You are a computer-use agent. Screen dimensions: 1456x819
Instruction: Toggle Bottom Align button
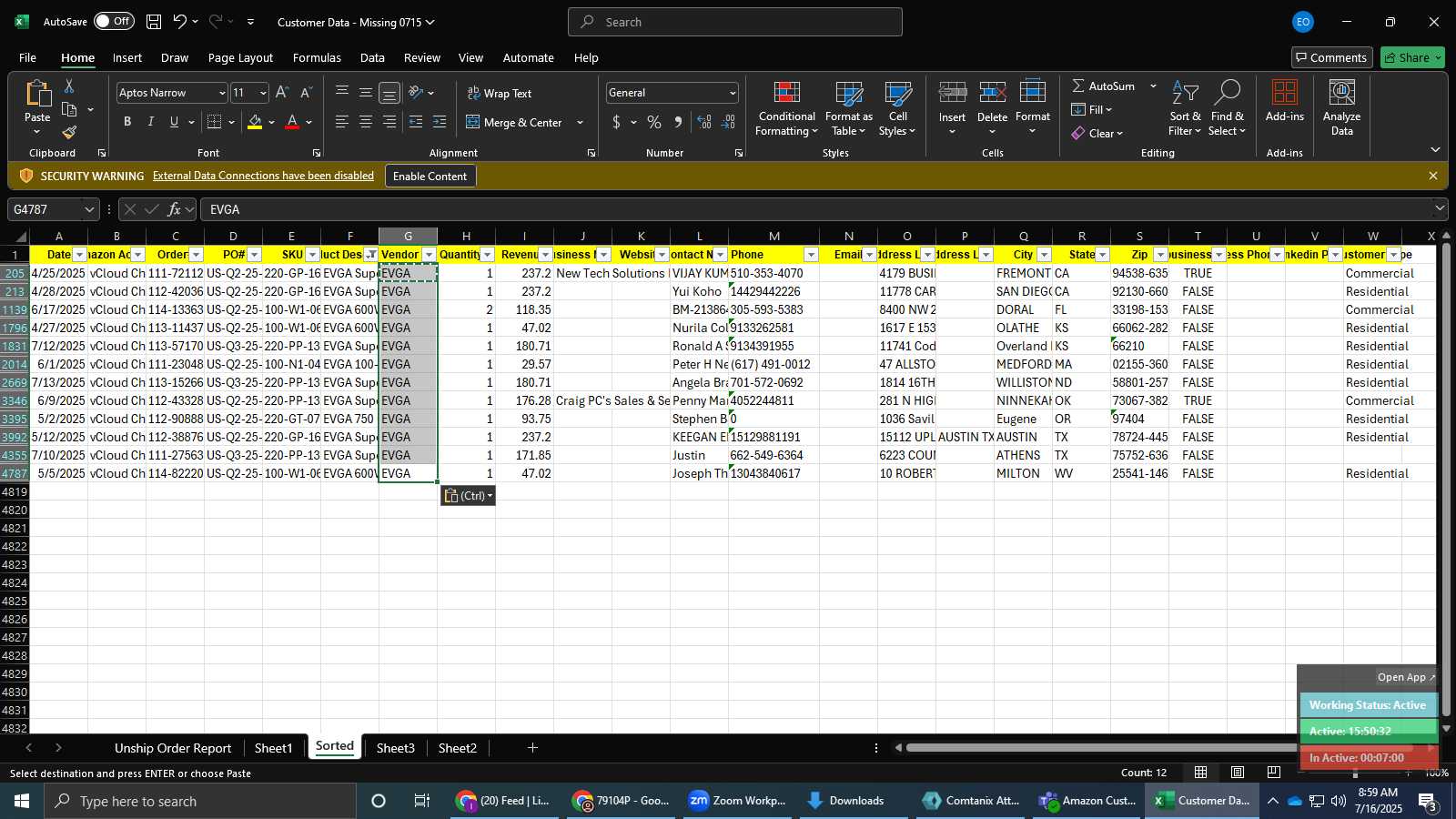[389, 93]
